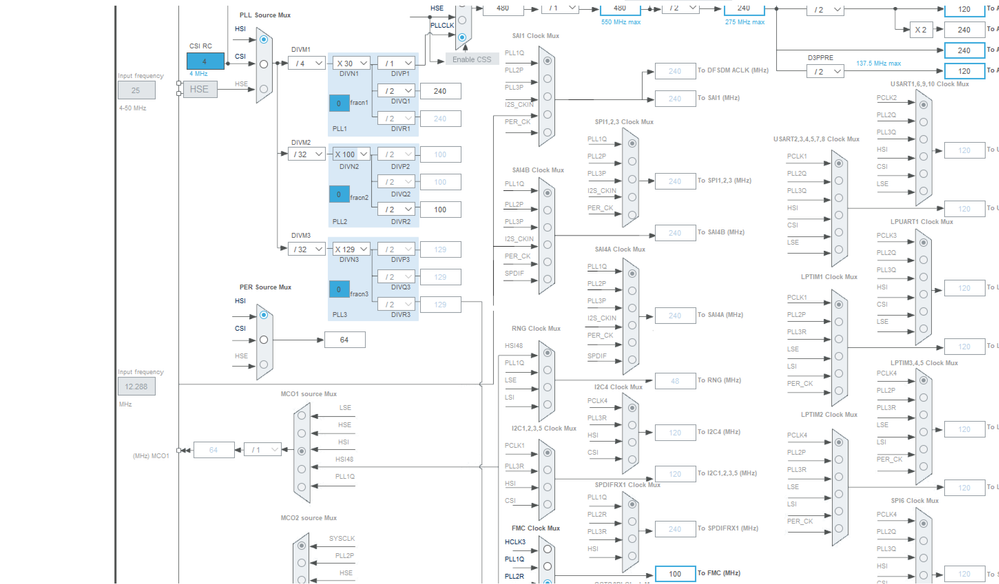Select LSE in the RNG Clock Mux

click(547, 387)
